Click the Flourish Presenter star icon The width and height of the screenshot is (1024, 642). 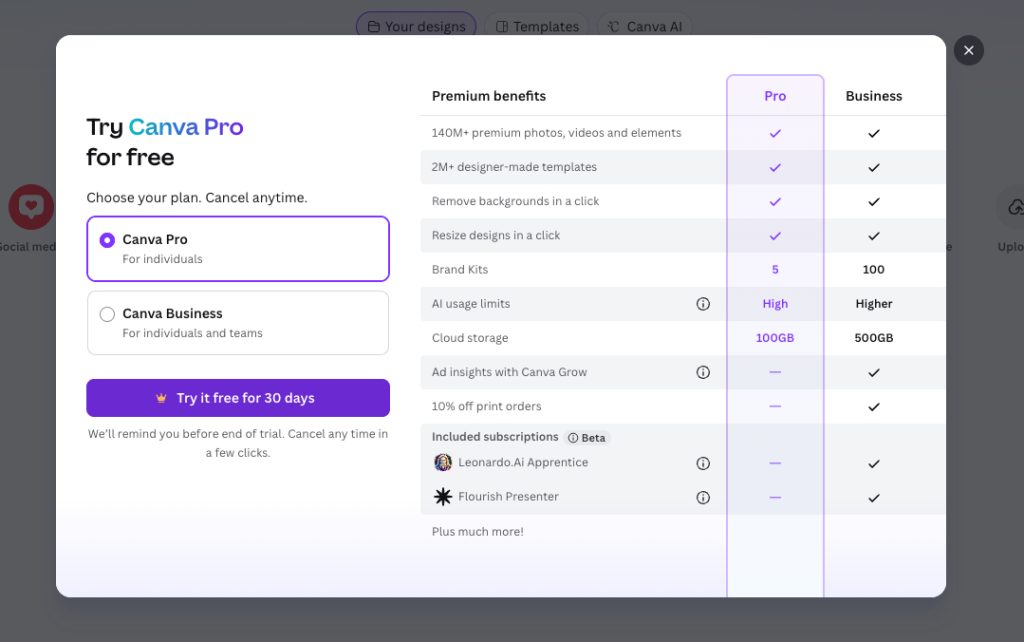coord(443,496)
